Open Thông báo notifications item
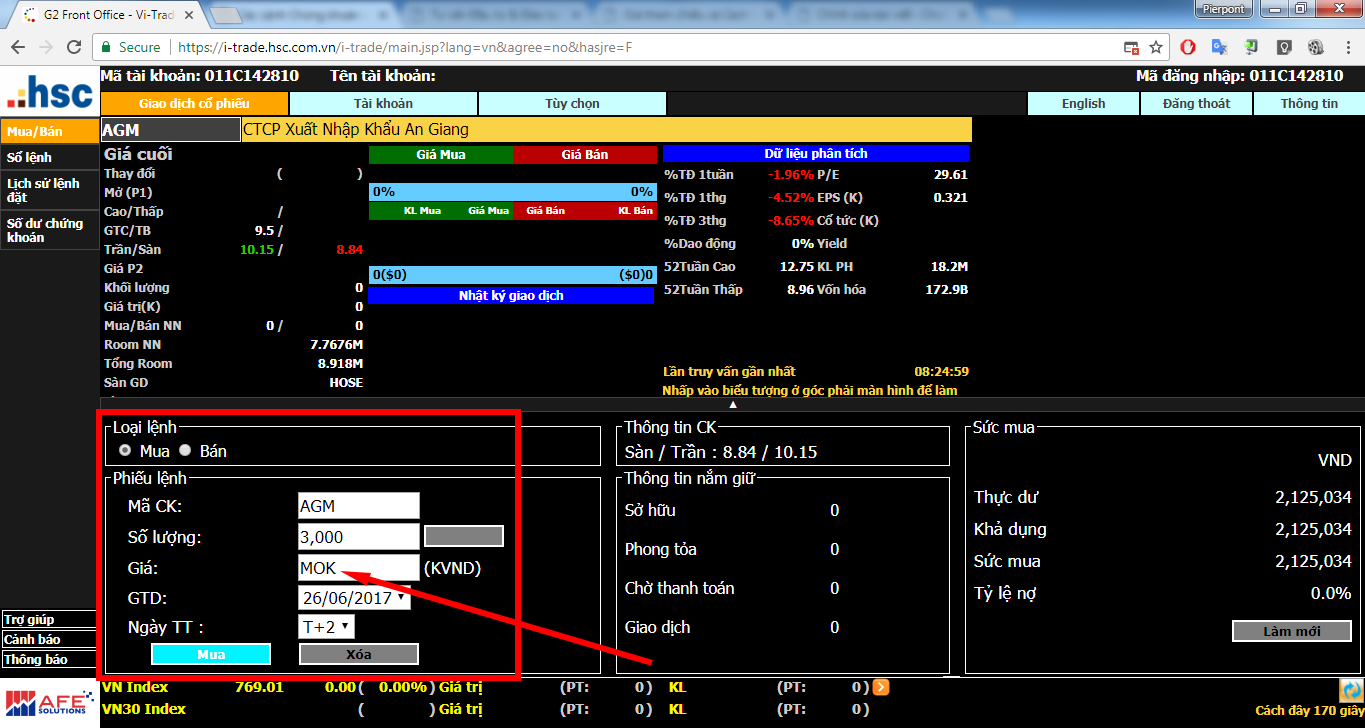Viewport: 1365px width, 728px height. 47,660
